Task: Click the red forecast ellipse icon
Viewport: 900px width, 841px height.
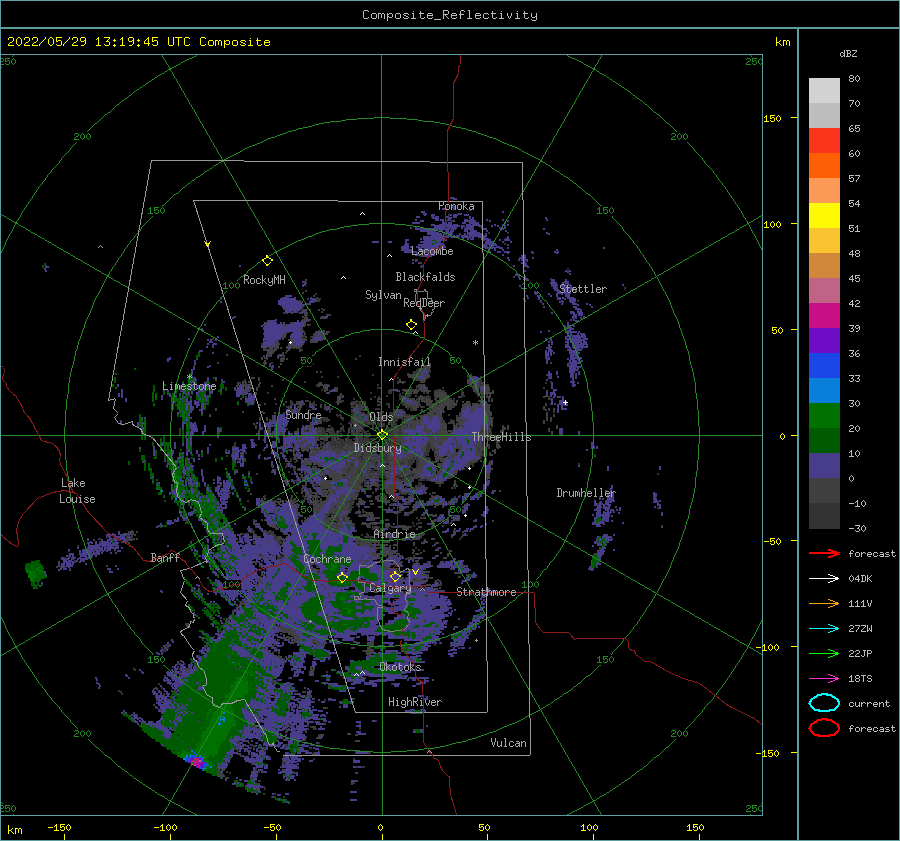Action: coord(824,728)
